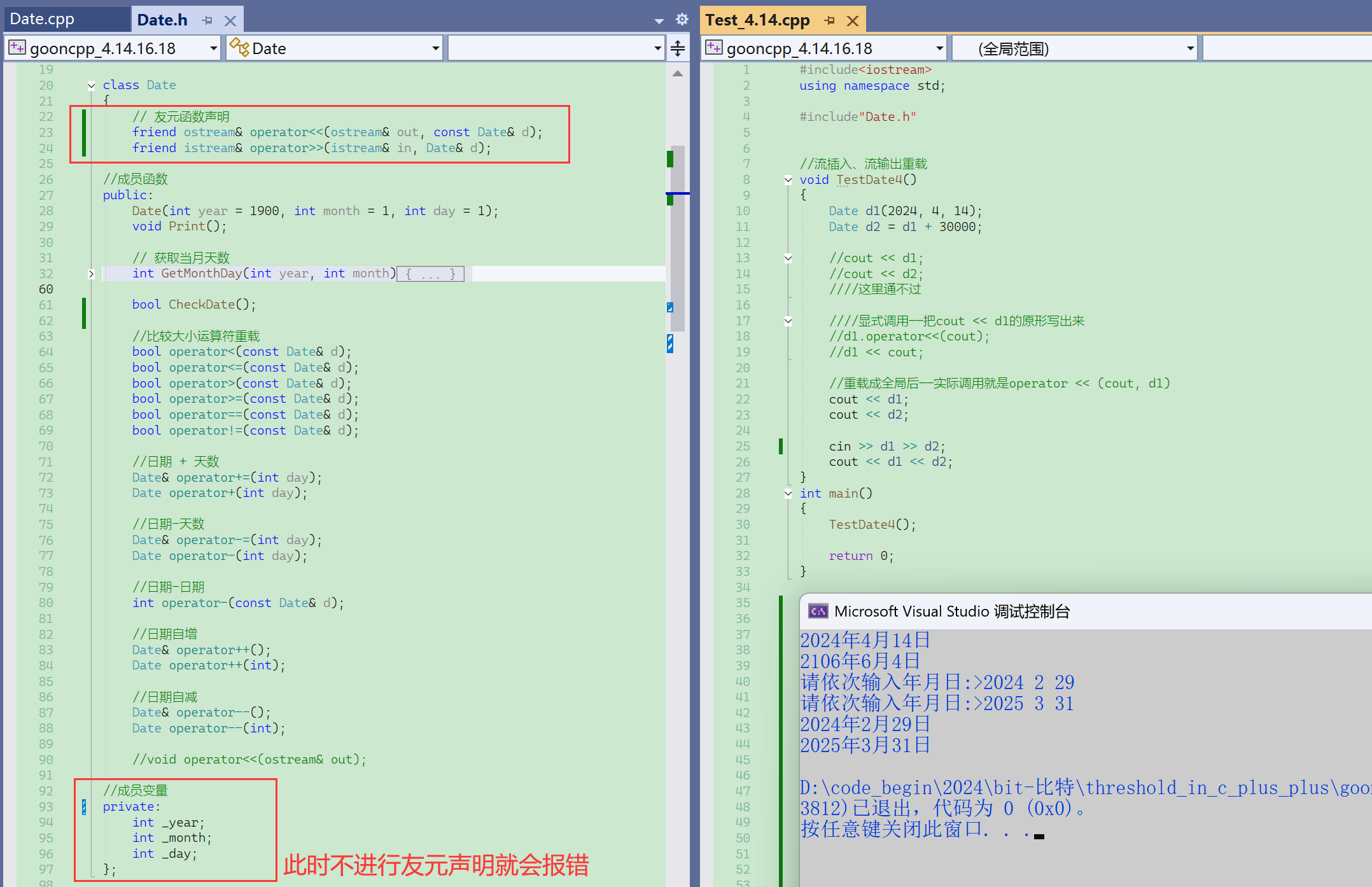The height and width of the screenshot is (887, 1372).
Task: Click the split editor icon
Action: [678, 48]
